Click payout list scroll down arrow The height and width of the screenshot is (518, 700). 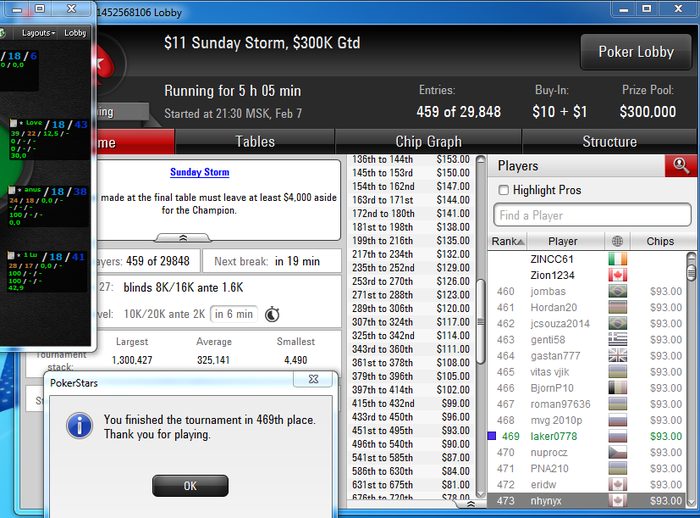(x=481, y=493)
